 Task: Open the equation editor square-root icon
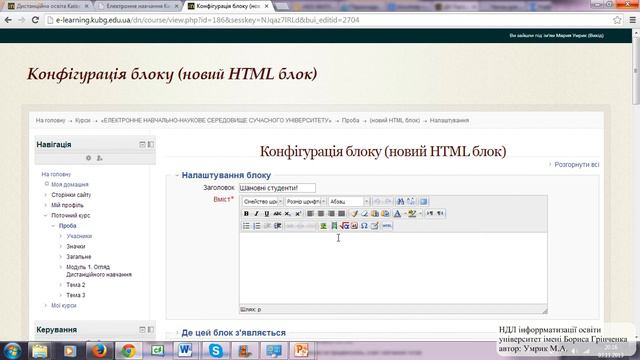[344, 226]
